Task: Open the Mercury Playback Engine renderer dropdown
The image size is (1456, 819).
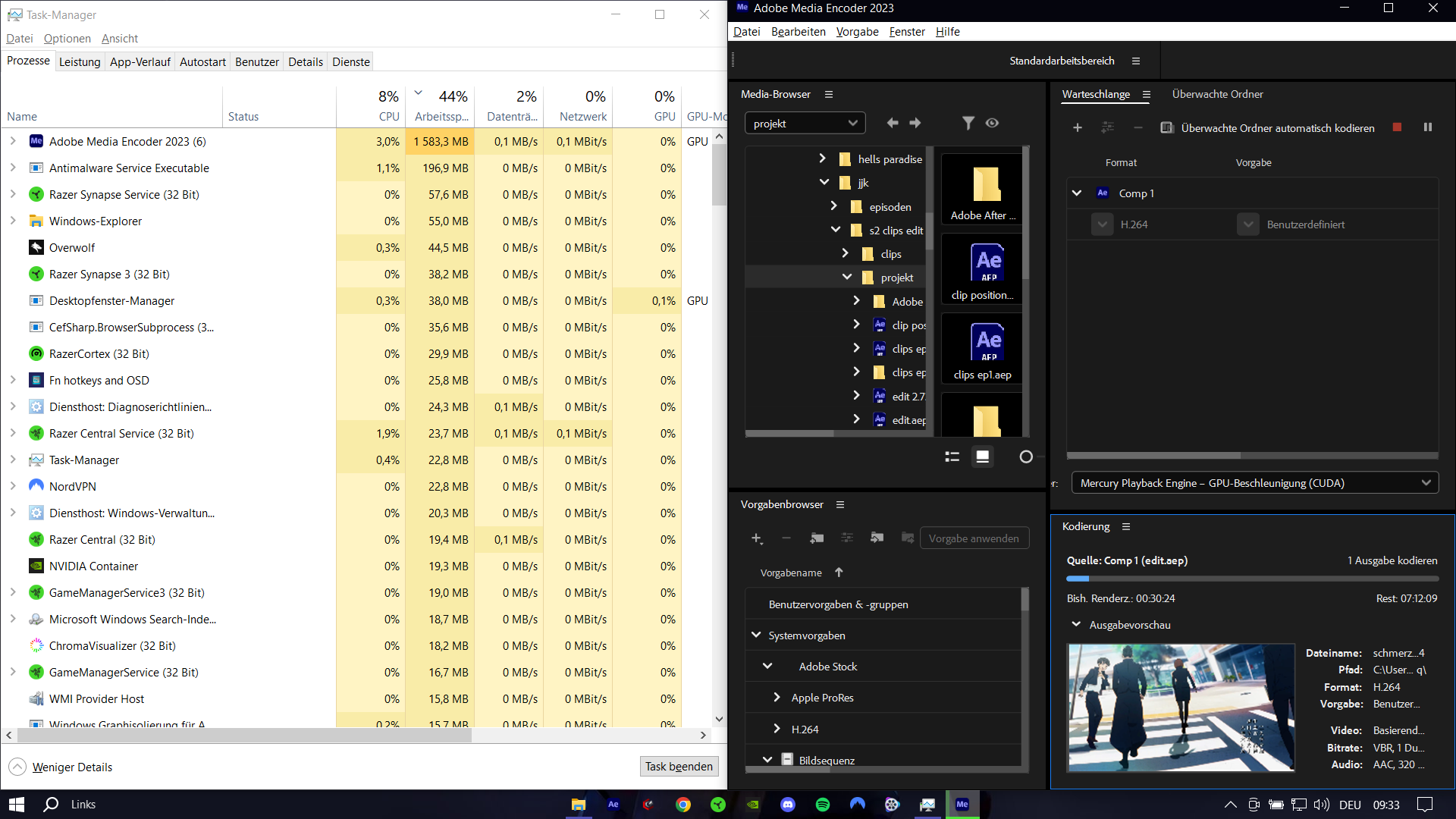Action: 1255,483
